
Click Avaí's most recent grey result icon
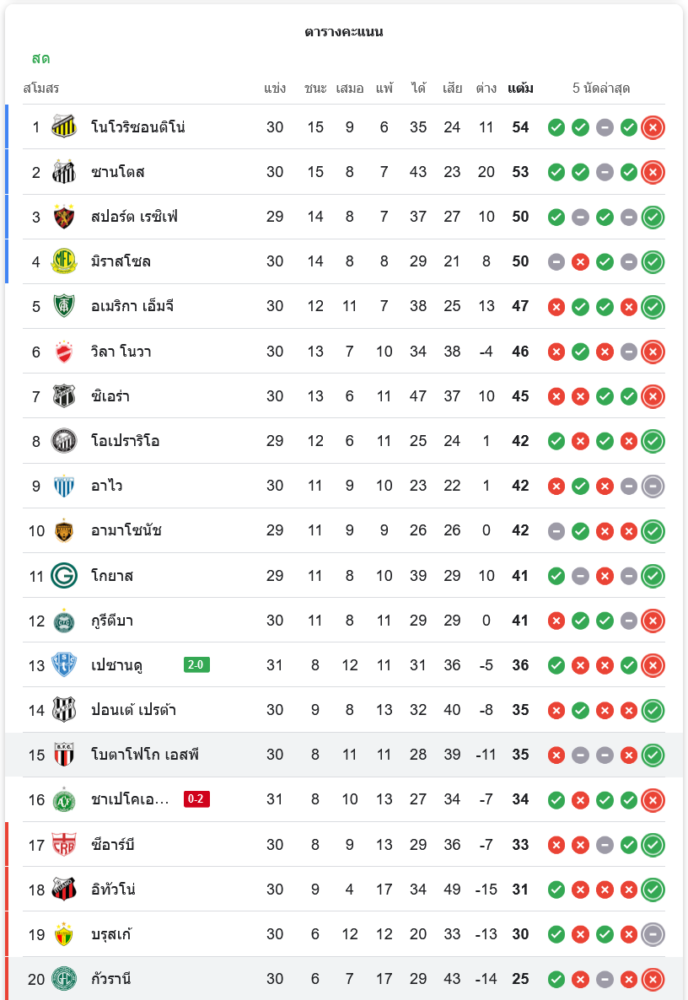point(653,486)
